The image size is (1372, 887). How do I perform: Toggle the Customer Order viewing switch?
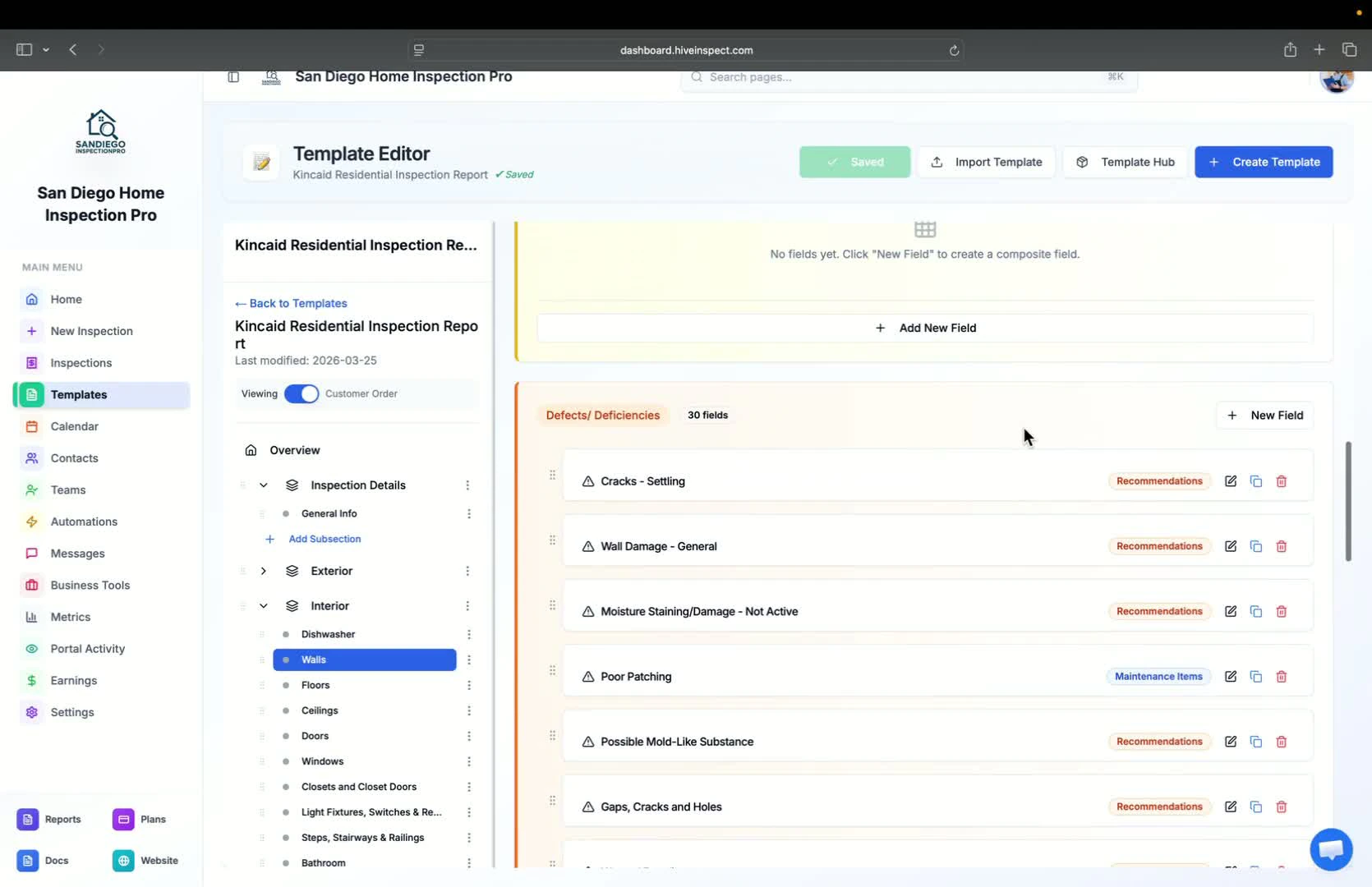coord(302,394)
